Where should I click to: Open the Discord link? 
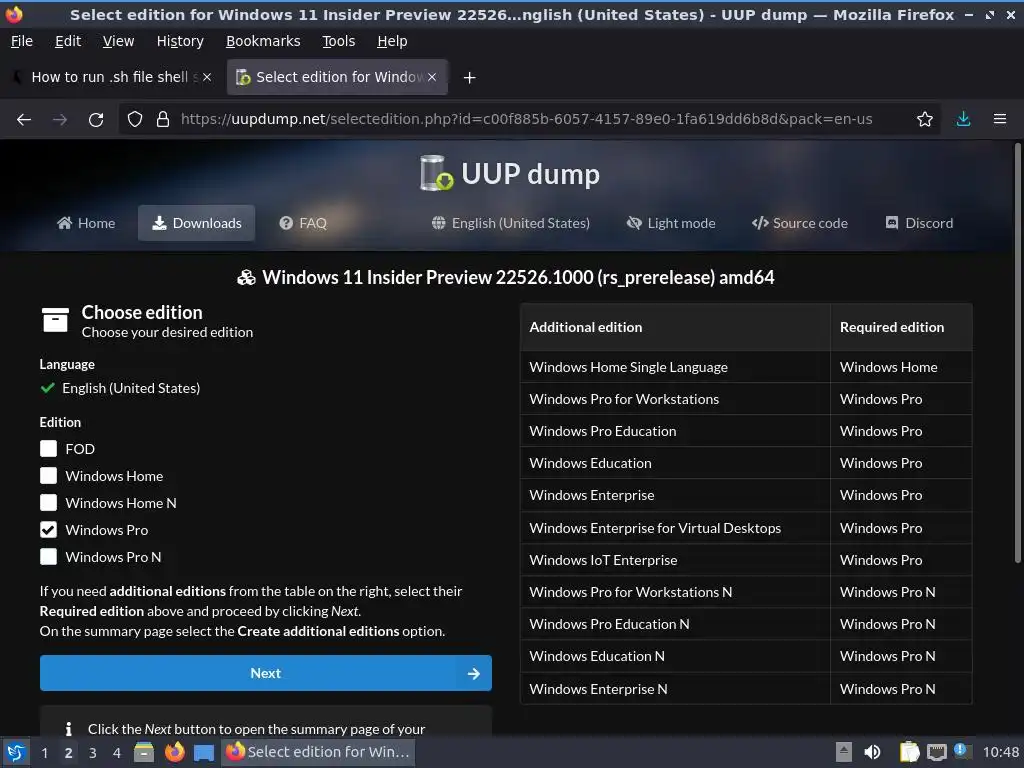[x=919, y=223]
